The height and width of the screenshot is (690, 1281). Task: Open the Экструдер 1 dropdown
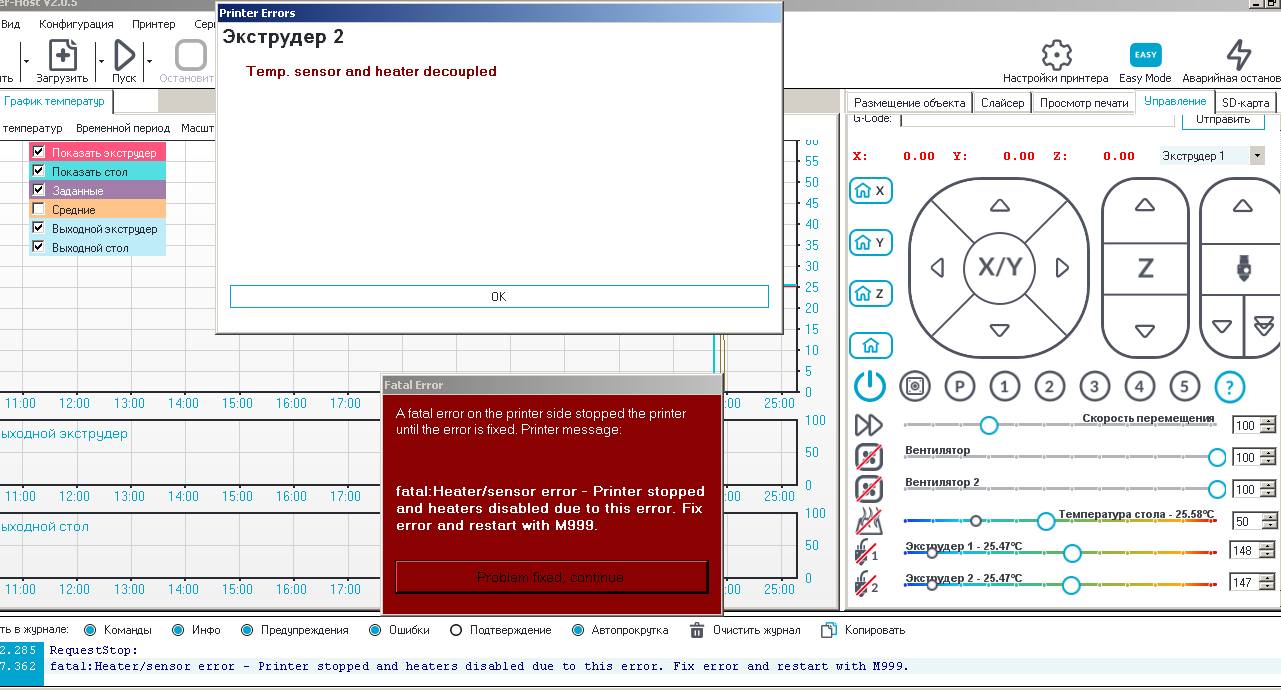click(x=1257, y=156)
